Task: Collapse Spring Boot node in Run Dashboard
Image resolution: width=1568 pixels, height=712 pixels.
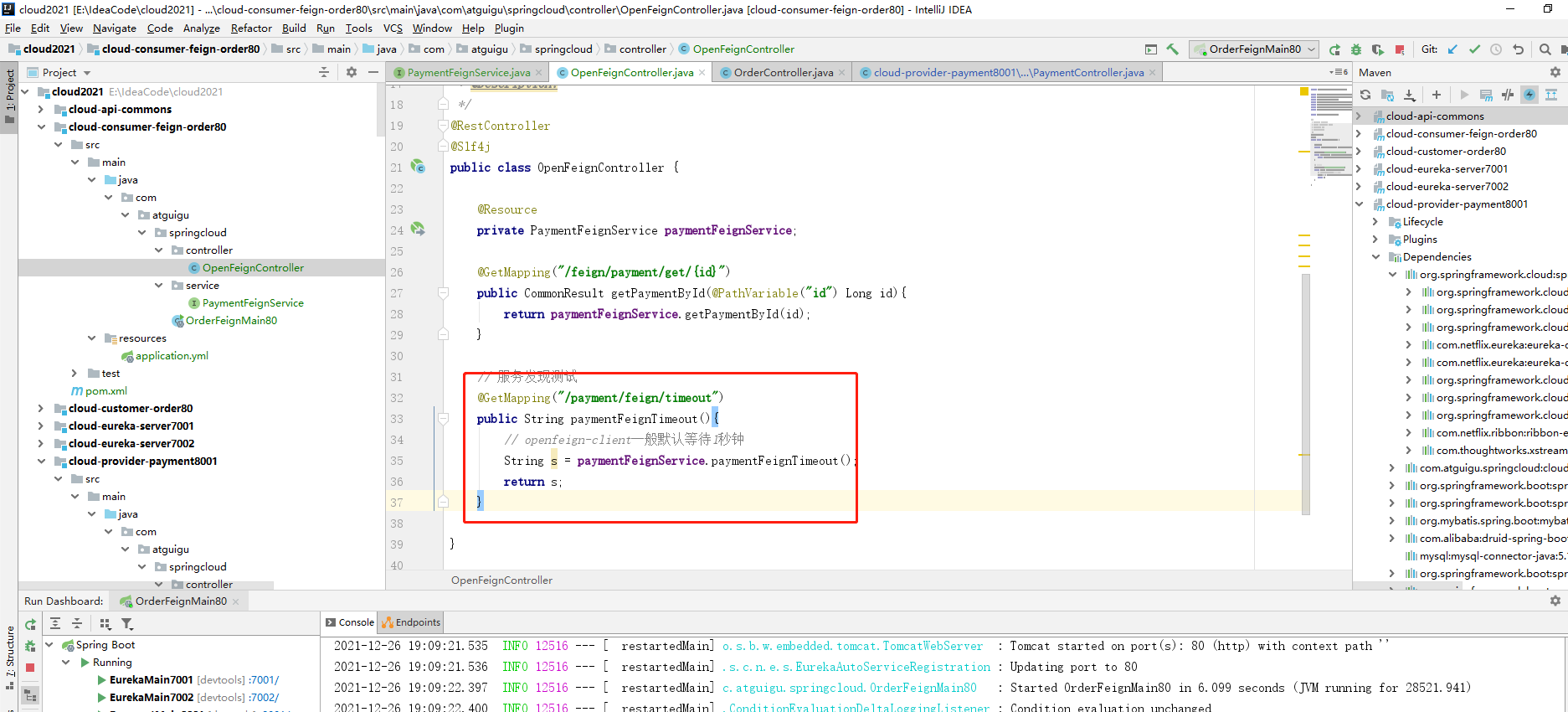Action: pyautogui.click(x=49, y=645)
